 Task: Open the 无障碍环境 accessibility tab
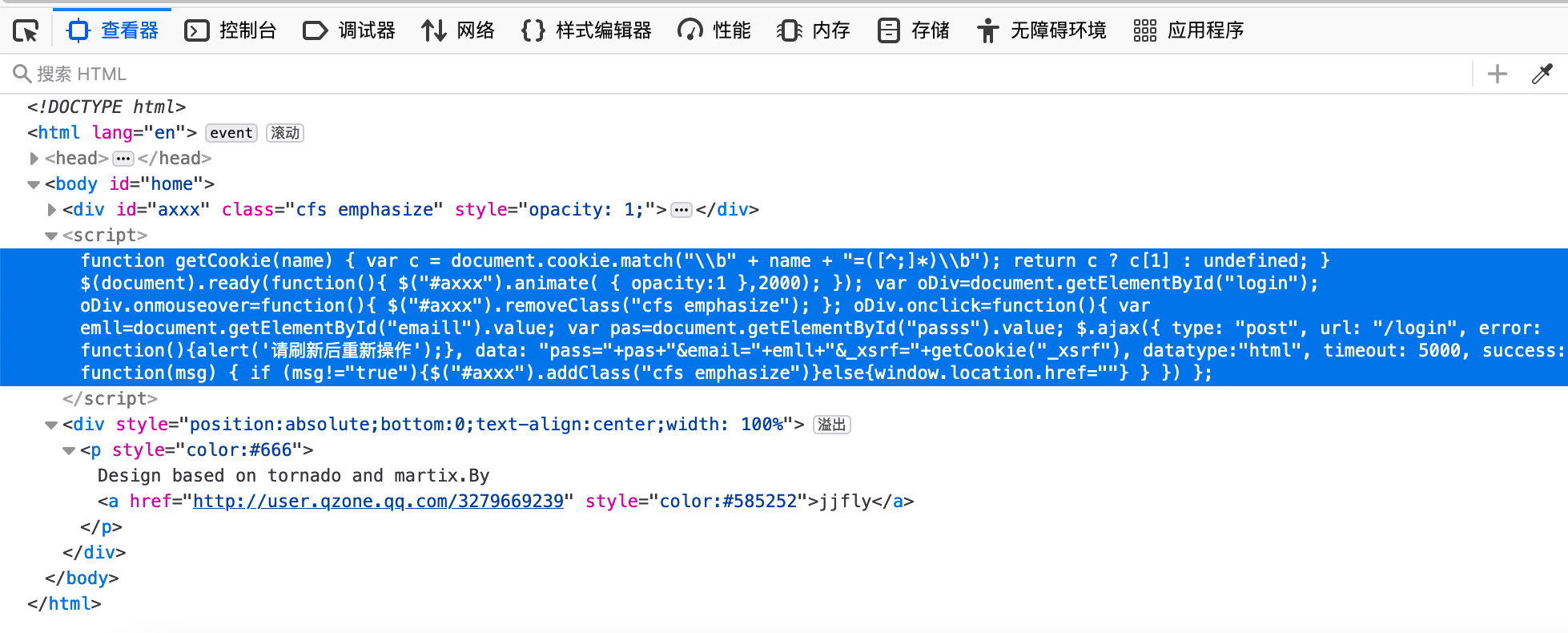[1041, 30]
